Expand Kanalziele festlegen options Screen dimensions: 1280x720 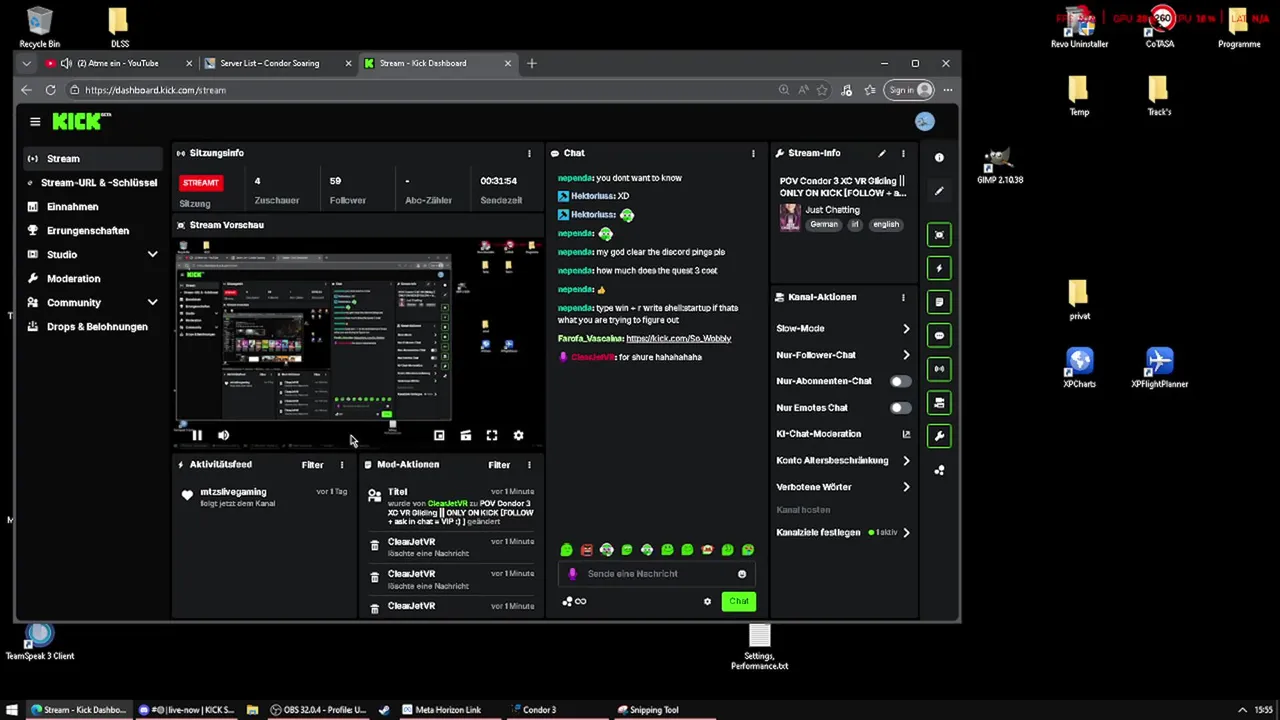[x=906, y=533]
